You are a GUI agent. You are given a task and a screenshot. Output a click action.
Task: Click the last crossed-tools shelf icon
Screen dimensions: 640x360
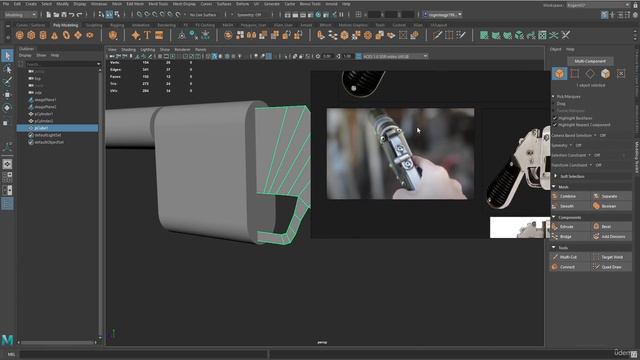click(565, 36)
